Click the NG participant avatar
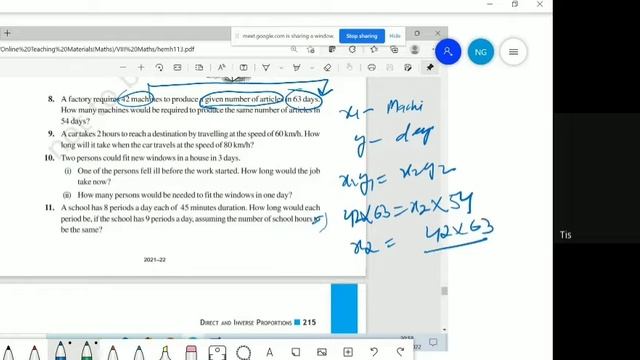Screen dimensions: 640x360 (480, 52)
